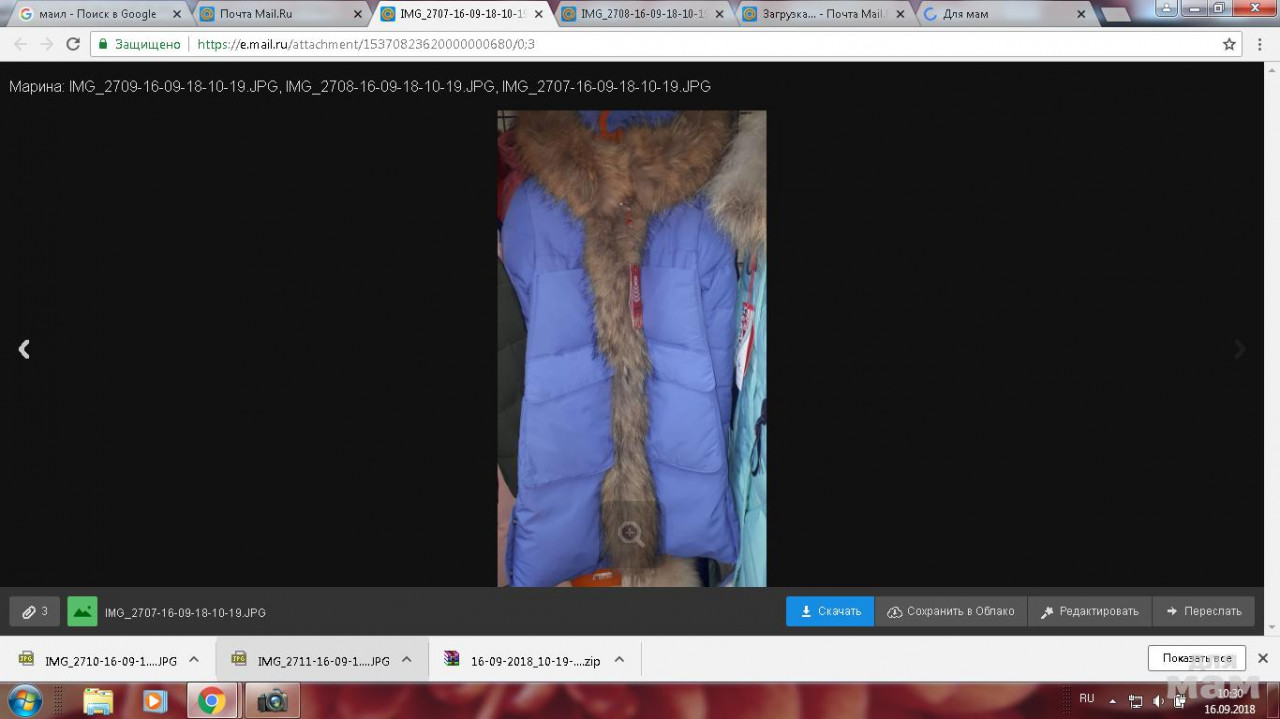1280x719 pixels.
Task: Click the magnifier zoom icon on photo
Action: [631, 533]
